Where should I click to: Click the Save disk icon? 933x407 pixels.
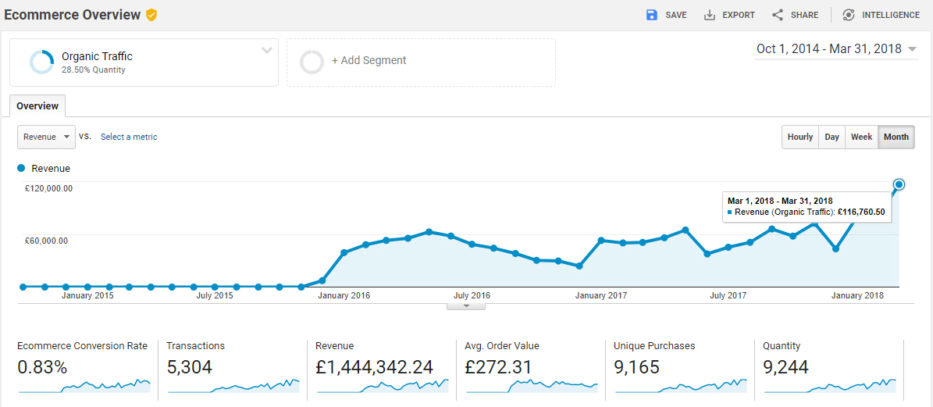[652, 15]
